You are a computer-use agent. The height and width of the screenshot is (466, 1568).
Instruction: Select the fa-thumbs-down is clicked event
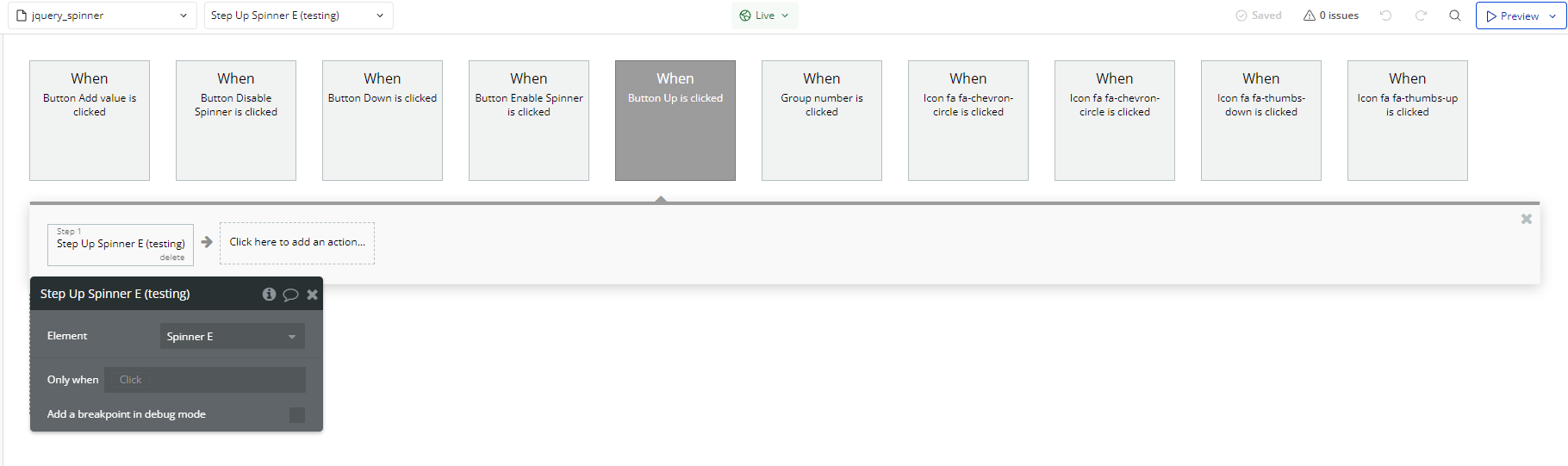click(x=1261, y=121)
